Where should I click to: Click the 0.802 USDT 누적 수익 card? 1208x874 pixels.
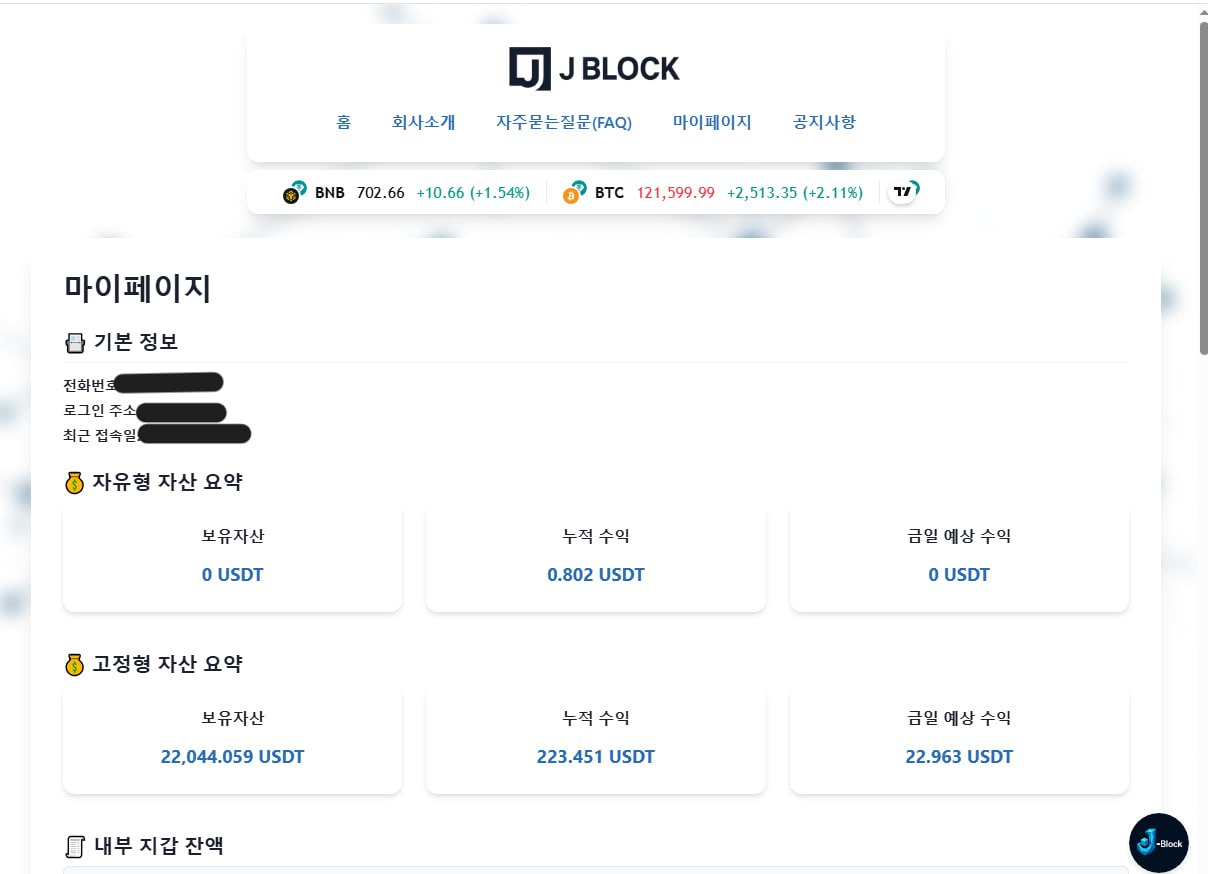point(596,557)
